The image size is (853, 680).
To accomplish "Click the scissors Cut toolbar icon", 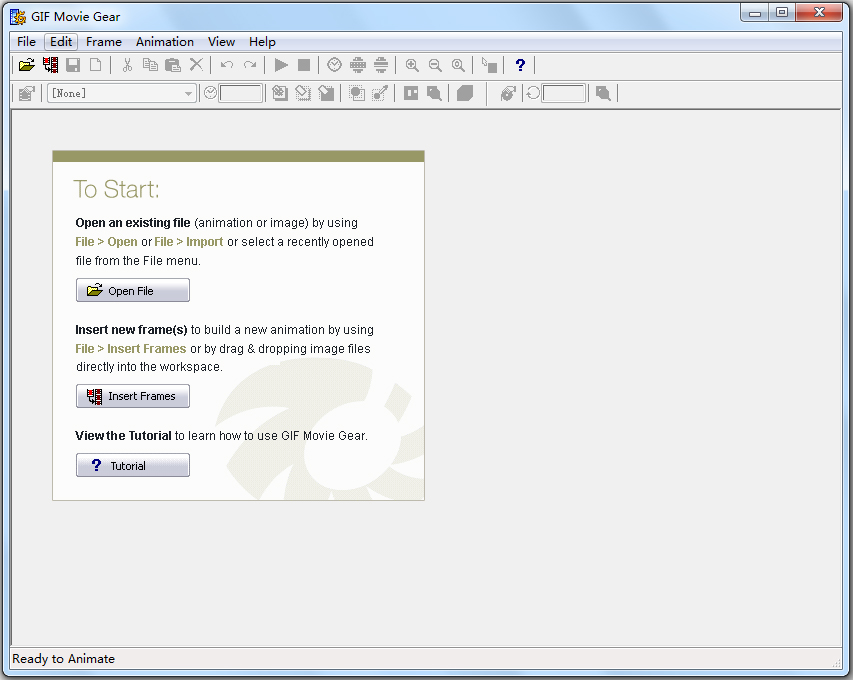I will (127, 65).
